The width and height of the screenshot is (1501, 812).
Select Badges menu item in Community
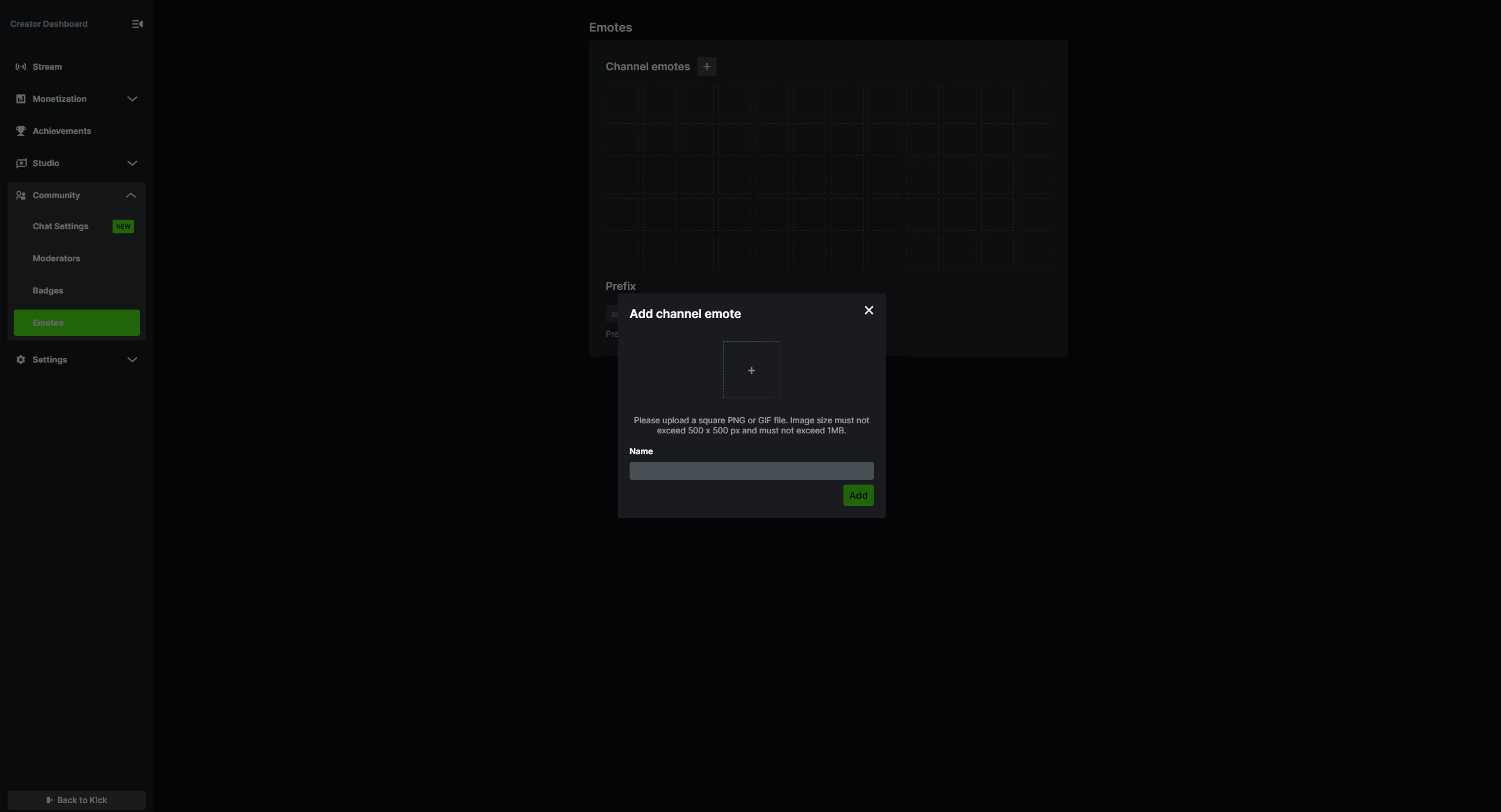pyautogui.click(x=48, y=291)
